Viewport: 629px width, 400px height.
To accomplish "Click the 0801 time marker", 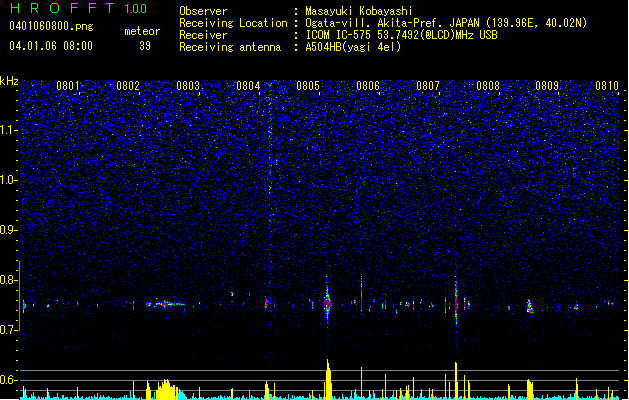I will (67, 86).
